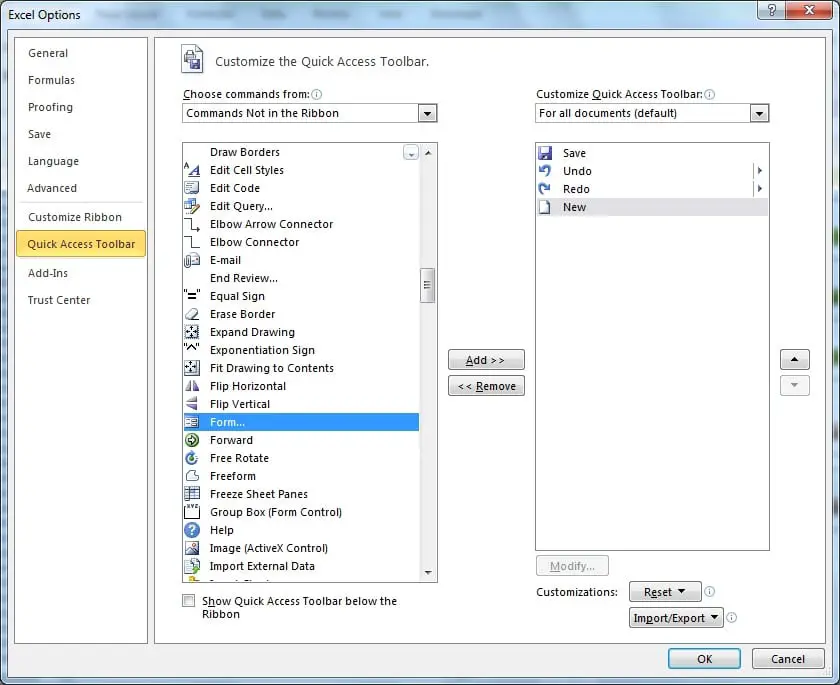Click the Import External Data icon
Screen dimensions: 840x685
coord(192,566)
